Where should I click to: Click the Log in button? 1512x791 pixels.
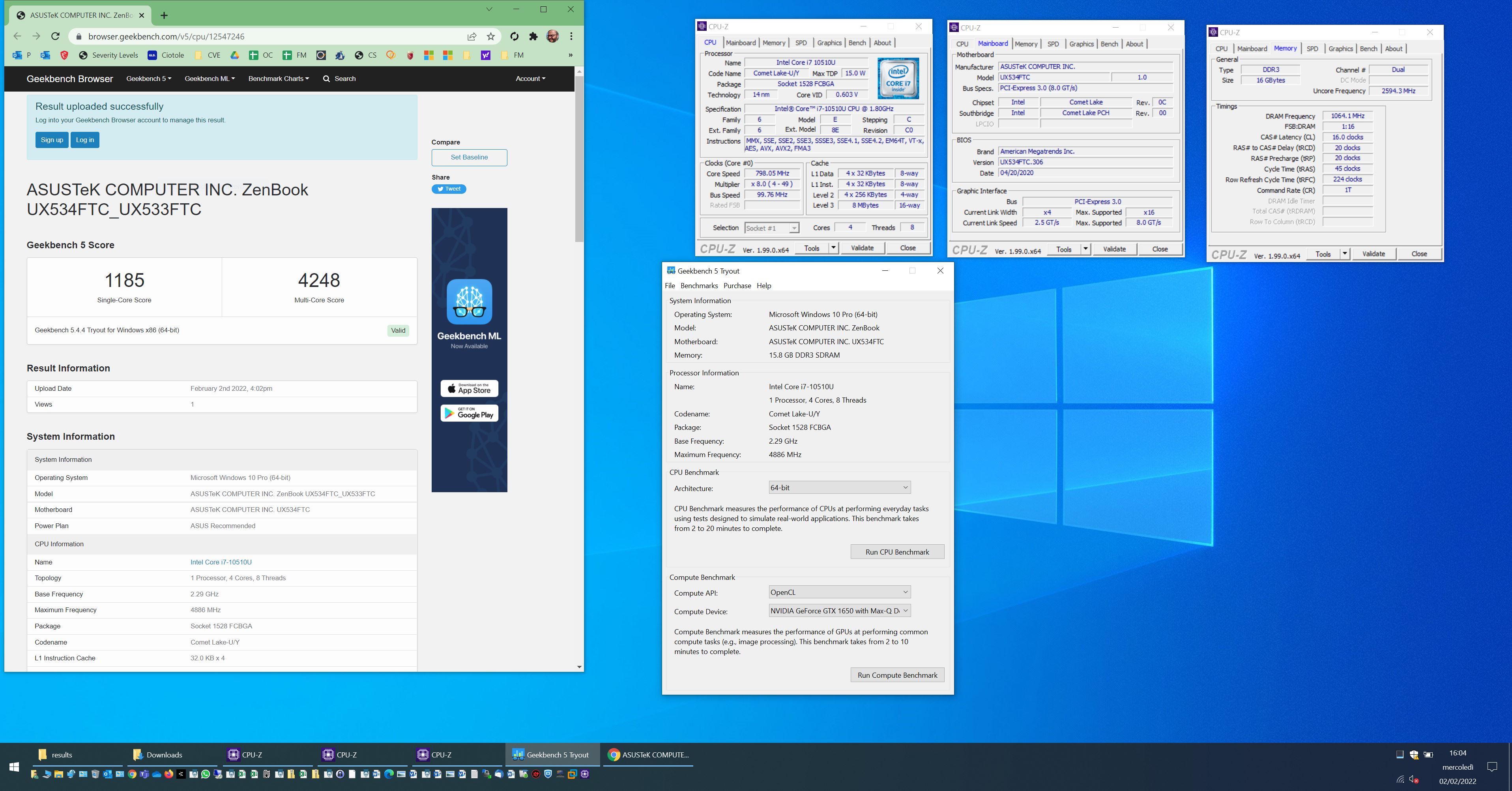(84, 140)
